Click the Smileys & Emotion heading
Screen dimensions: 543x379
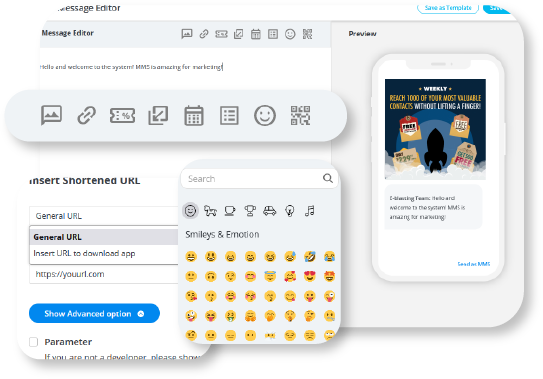point(222,235)
